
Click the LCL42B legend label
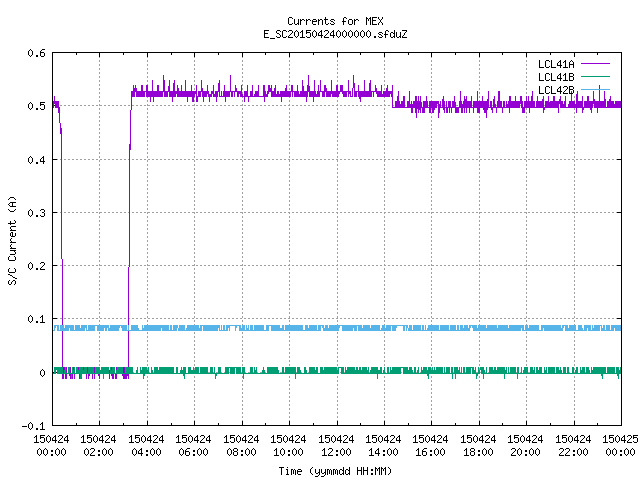(x=556, y=90)
